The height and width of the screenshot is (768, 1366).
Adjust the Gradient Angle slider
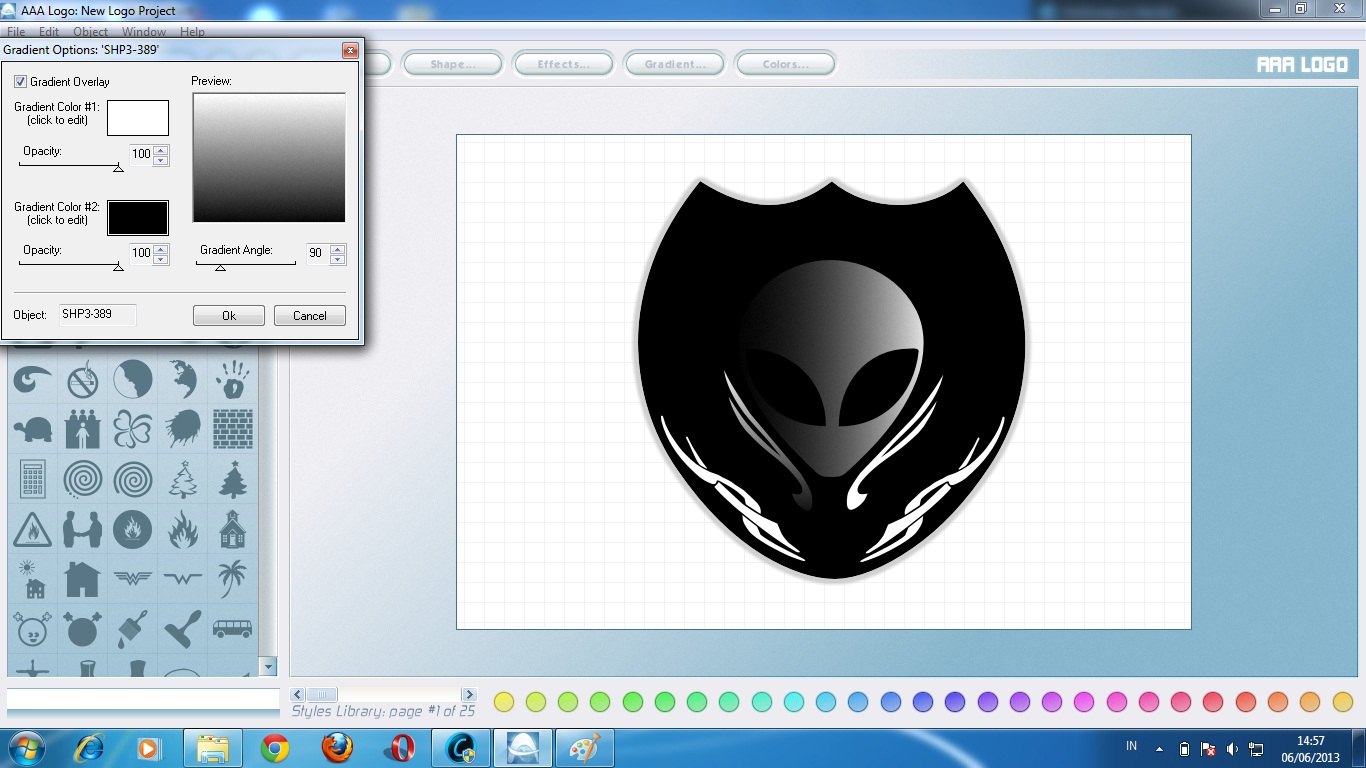(220, 267)
